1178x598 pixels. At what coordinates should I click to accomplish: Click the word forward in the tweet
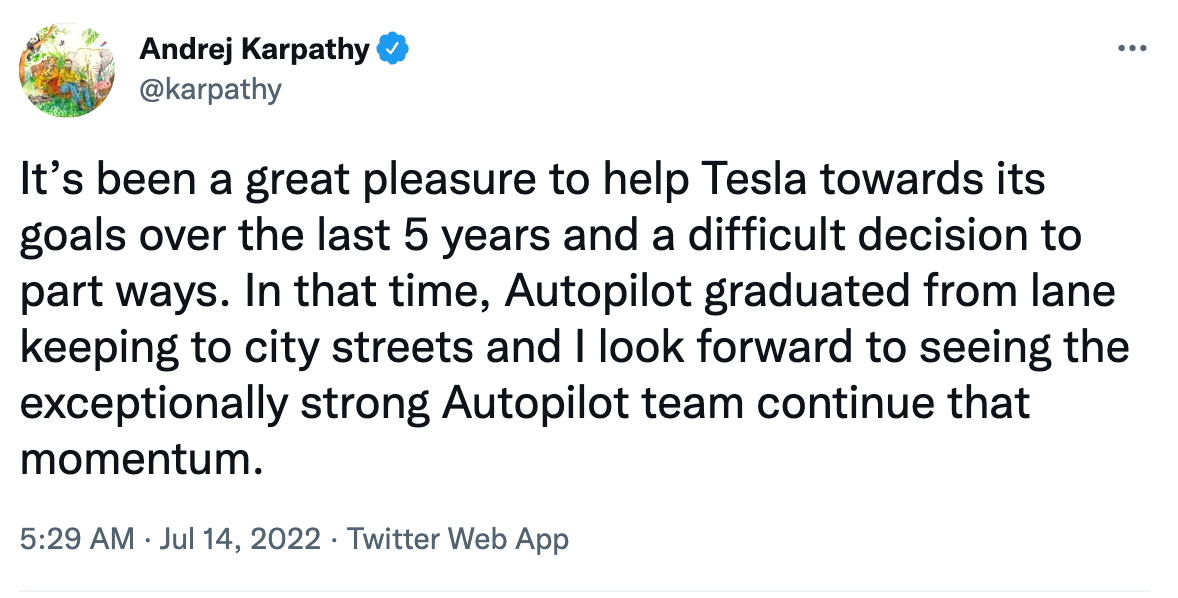click(x=763, y=347)
